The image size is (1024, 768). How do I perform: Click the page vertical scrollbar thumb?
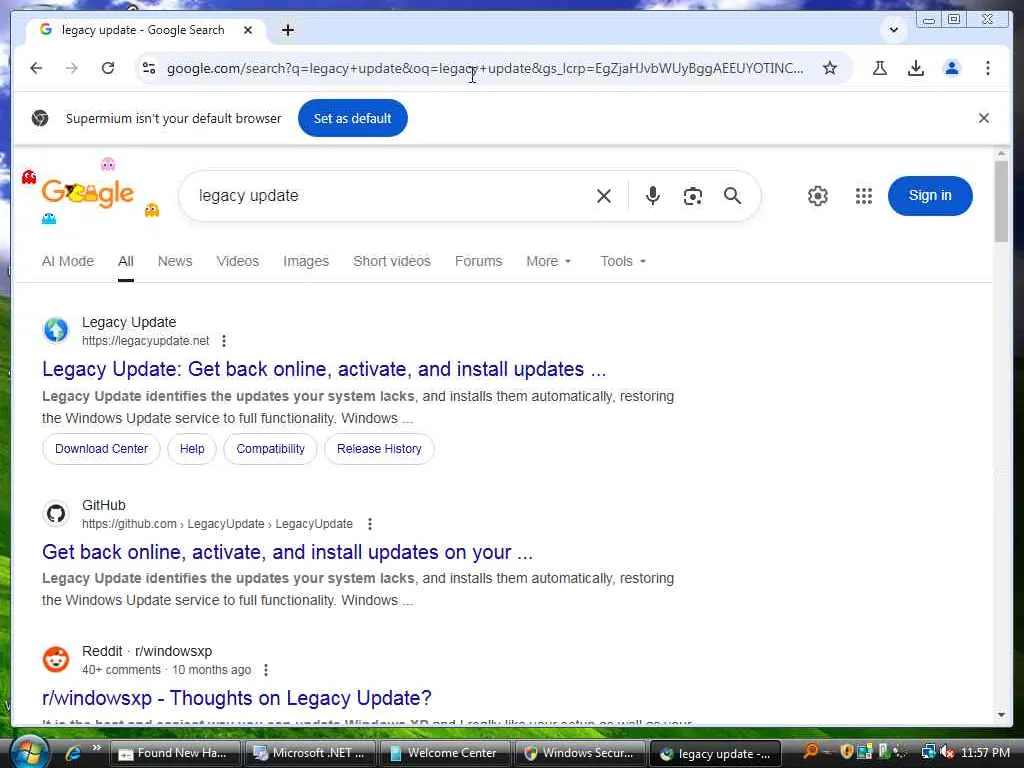click(1000, 201)
